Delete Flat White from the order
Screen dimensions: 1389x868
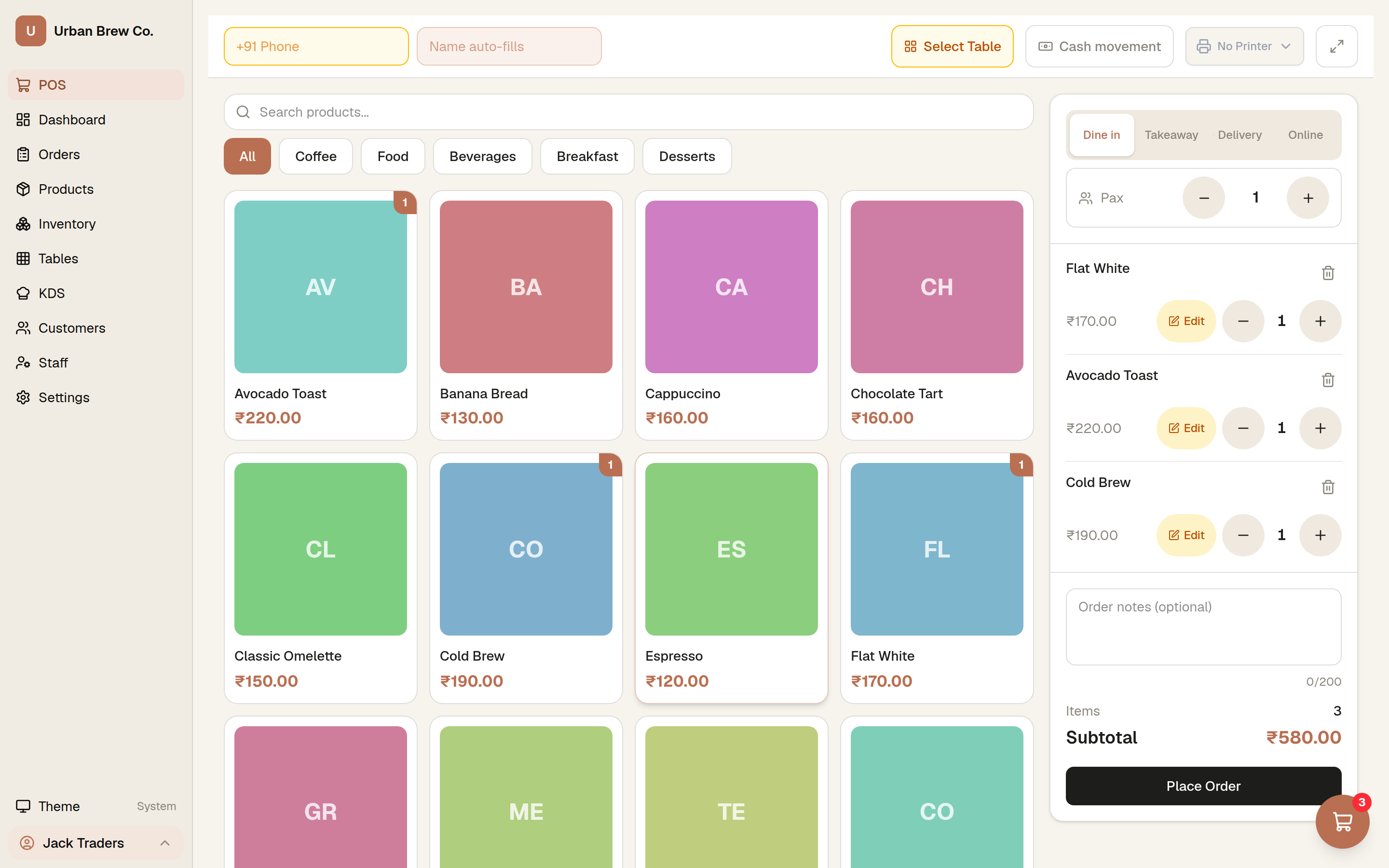coord(1328,272)
